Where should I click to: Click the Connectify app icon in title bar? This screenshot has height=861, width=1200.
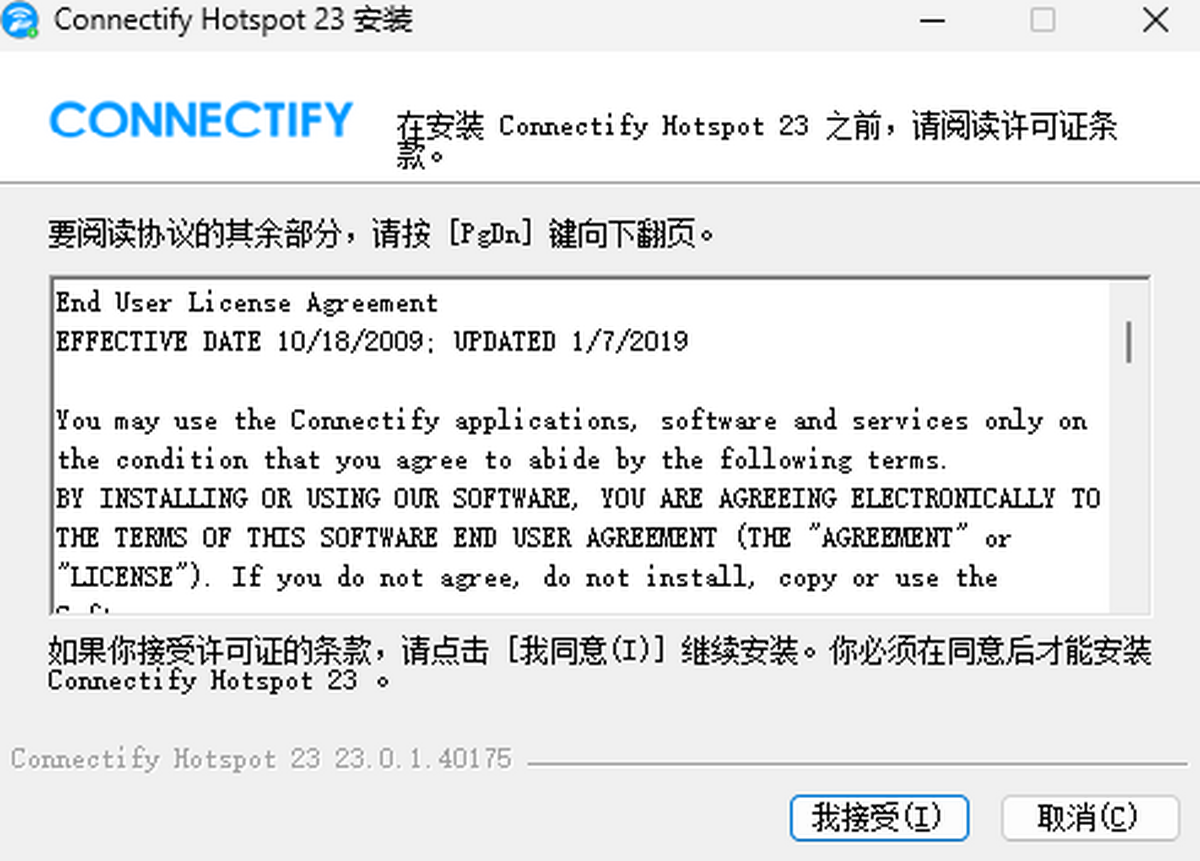21,20
